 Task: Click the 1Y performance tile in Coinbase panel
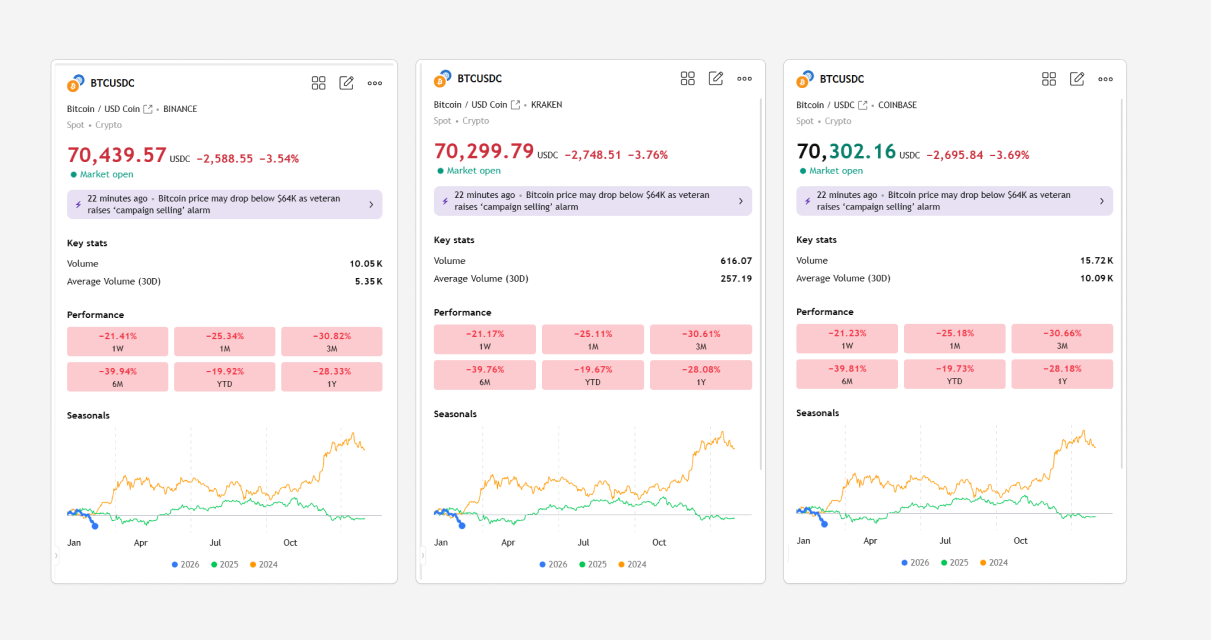1061,373
